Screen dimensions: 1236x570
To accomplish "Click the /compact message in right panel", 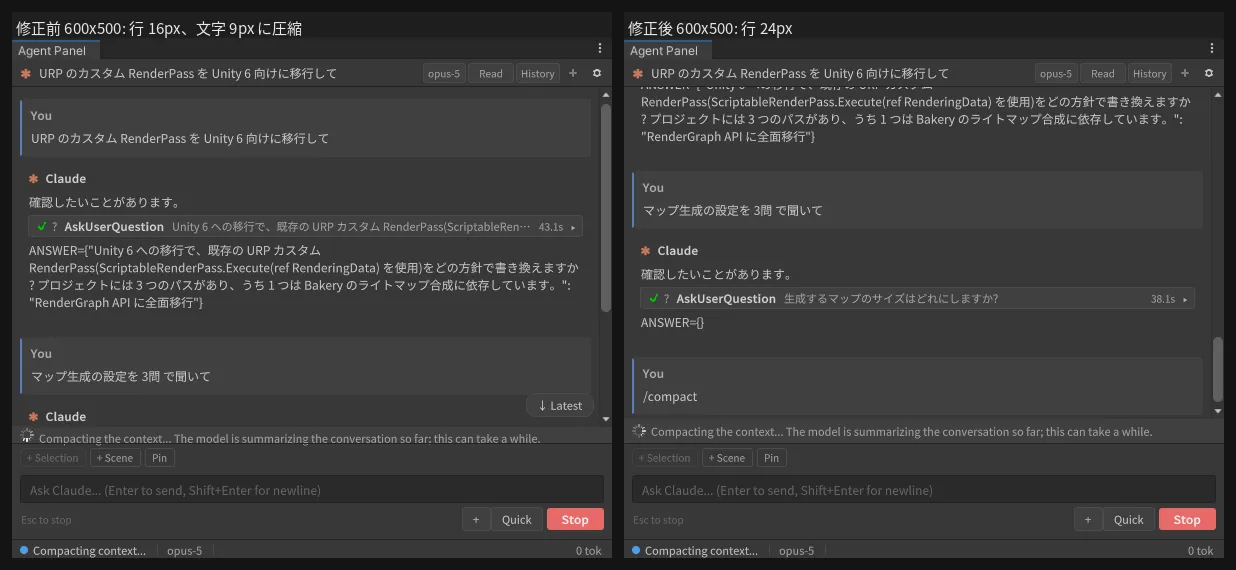I will coord(670,396).
